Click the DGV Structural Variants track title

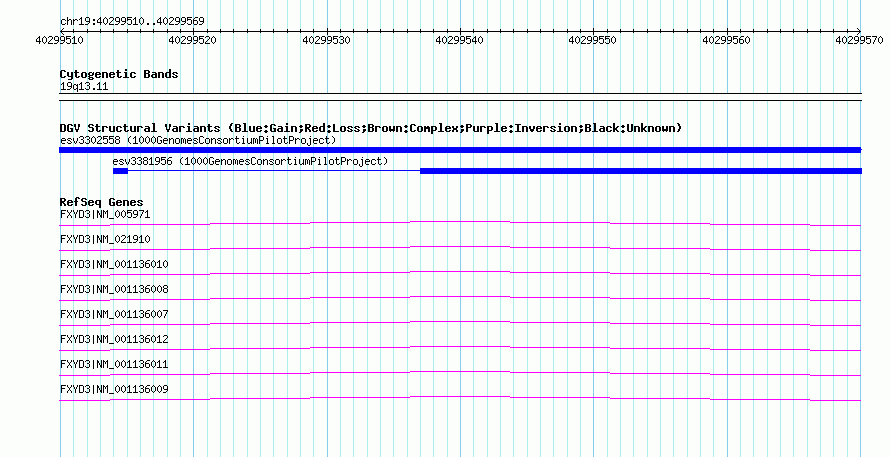pos(371,128)
